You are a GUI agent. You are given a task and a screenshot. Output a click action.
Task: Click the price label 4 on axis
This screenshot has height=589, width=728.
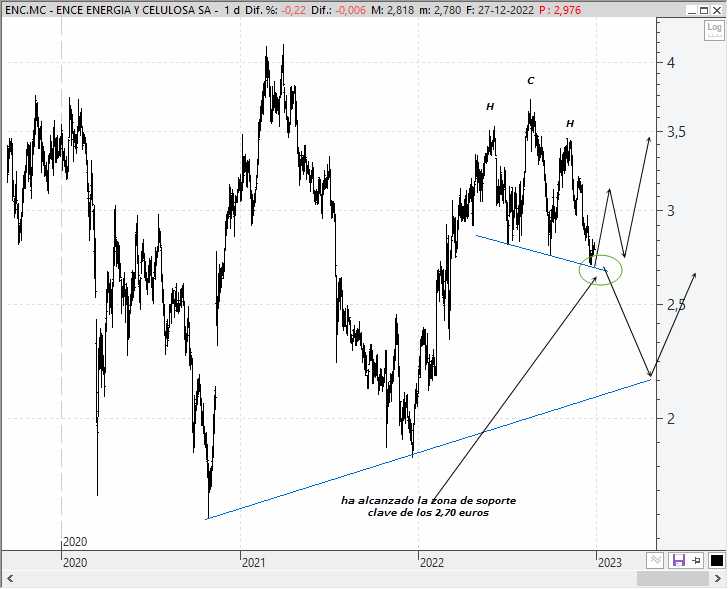coord(671,62)
